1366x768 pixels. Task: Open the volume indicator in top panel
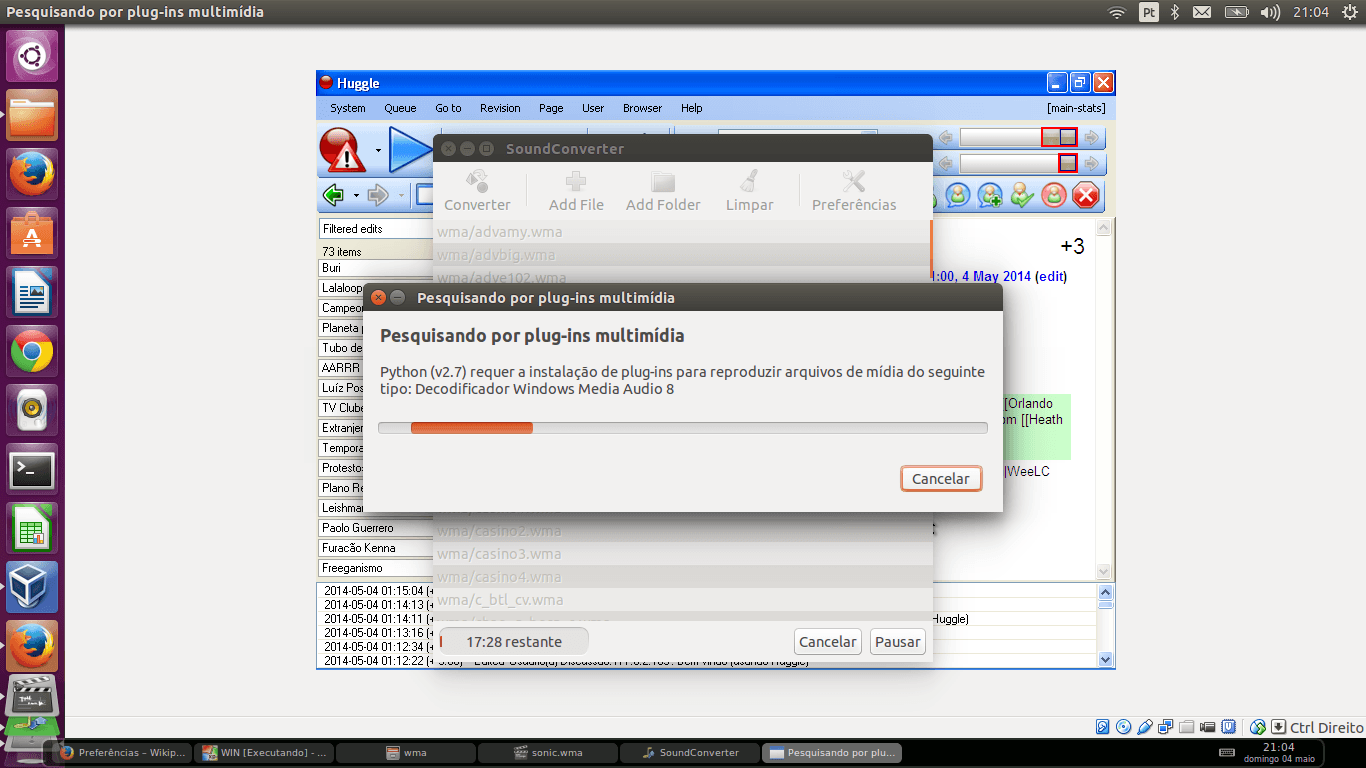tap(1270, 12)
